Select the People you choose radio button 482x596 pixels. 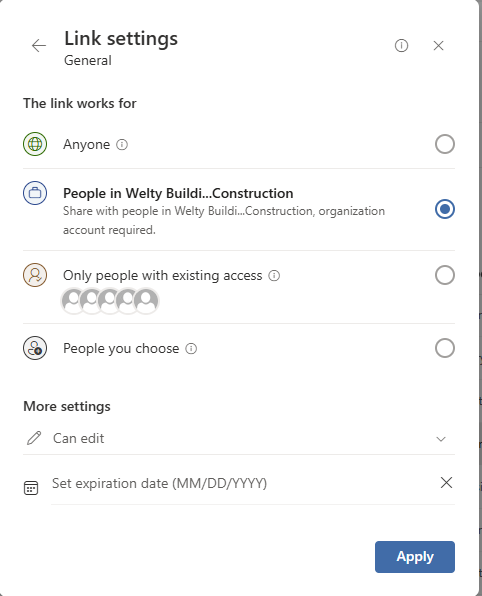click(444, 348)
